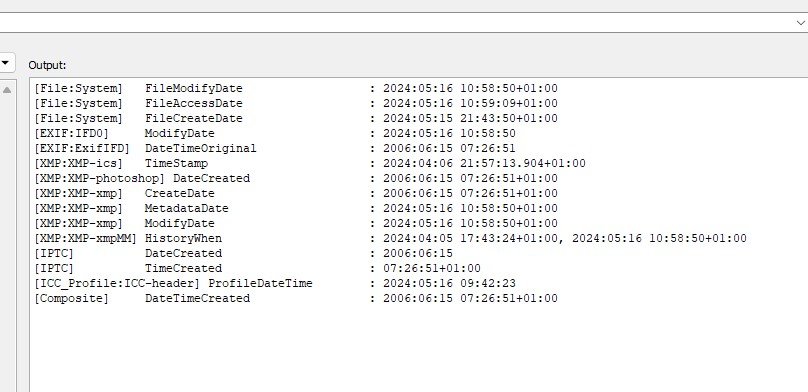Screen dimensions: 808x392
Task: Click inside the empty command input field
Action: [x=396, y=23]
